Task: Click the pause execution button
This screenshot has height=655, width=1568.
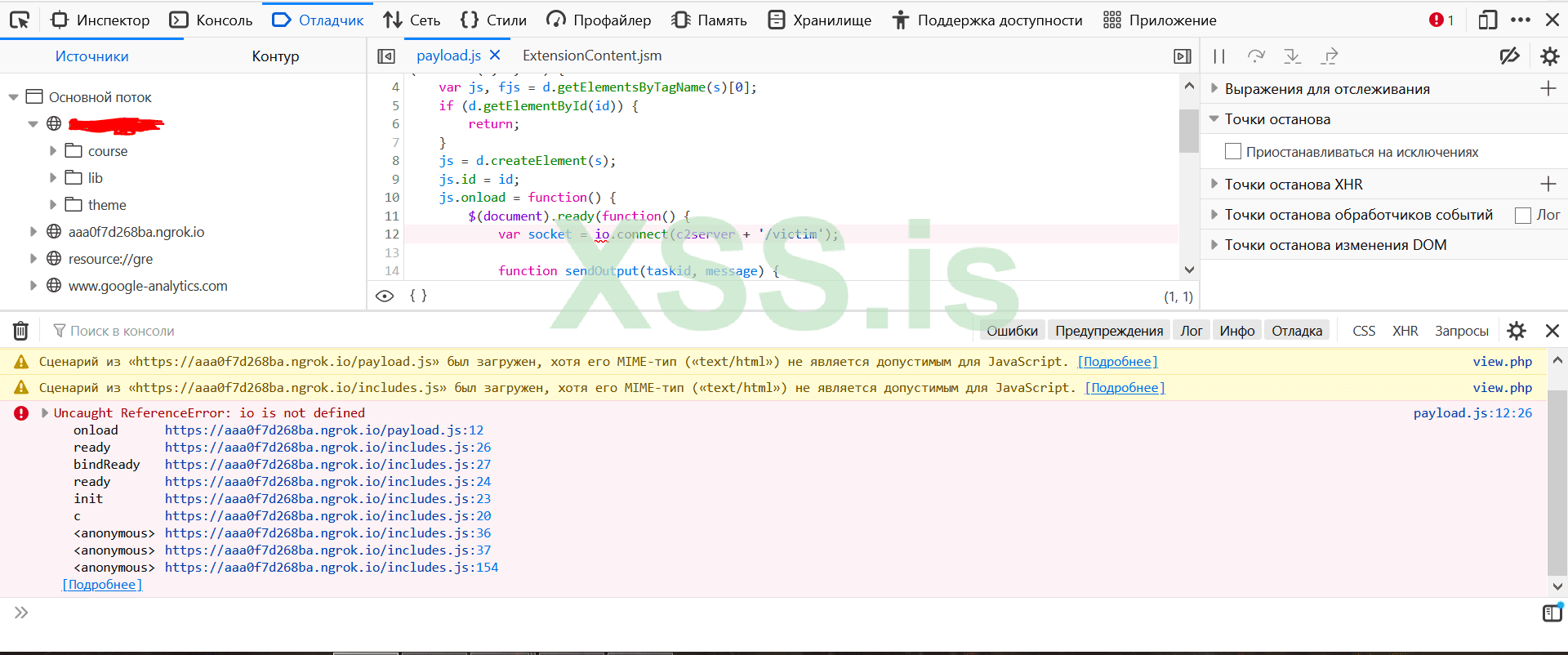Action: (x=1219, y=56)
